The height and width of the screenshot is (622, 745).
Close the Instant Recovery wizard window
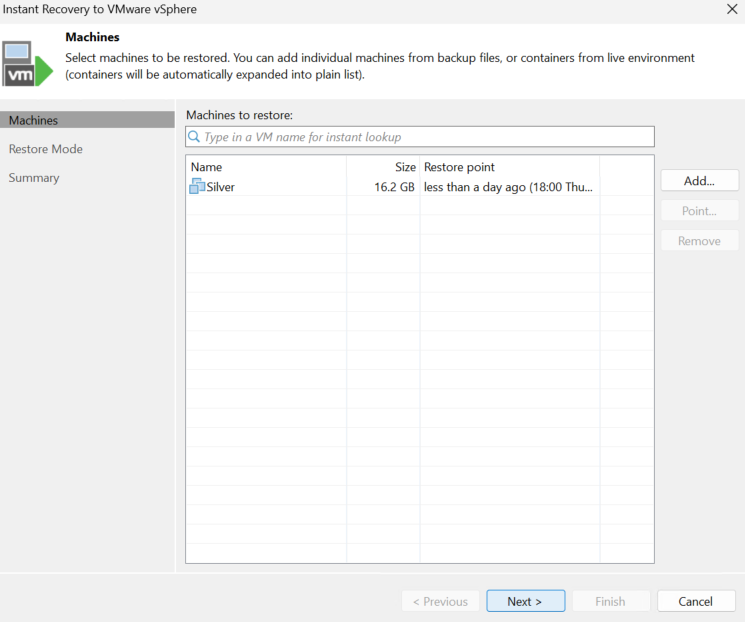pos(732,9)
